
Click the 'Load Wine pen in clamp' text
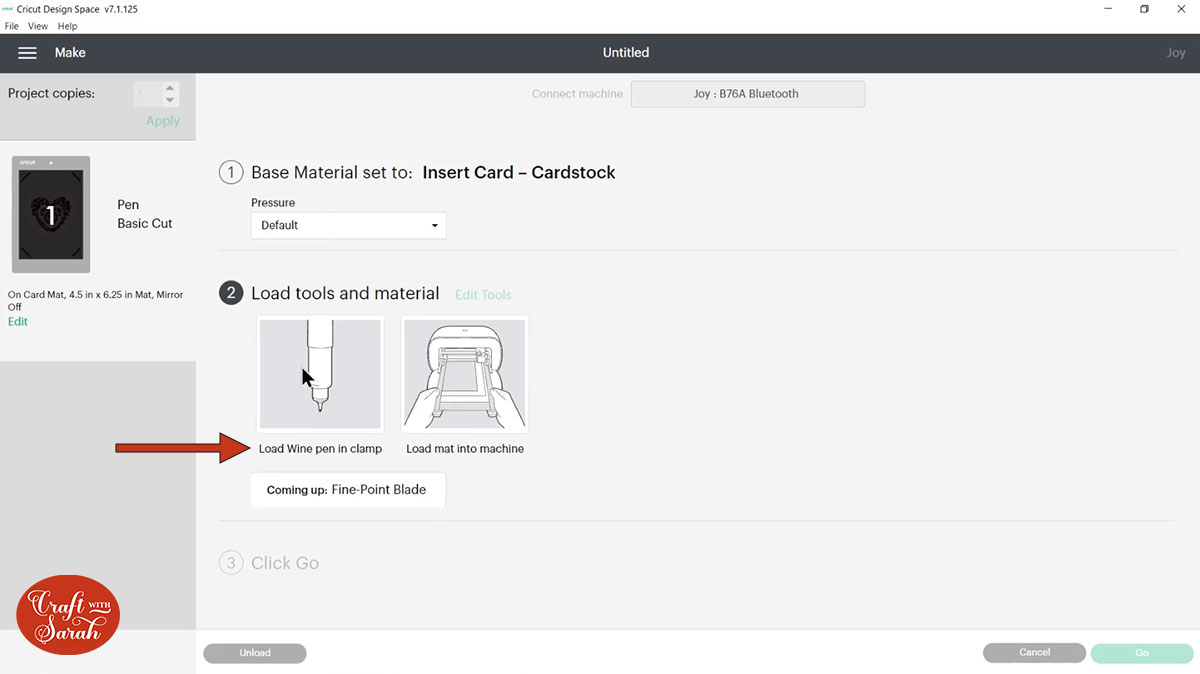click(320, 449)
